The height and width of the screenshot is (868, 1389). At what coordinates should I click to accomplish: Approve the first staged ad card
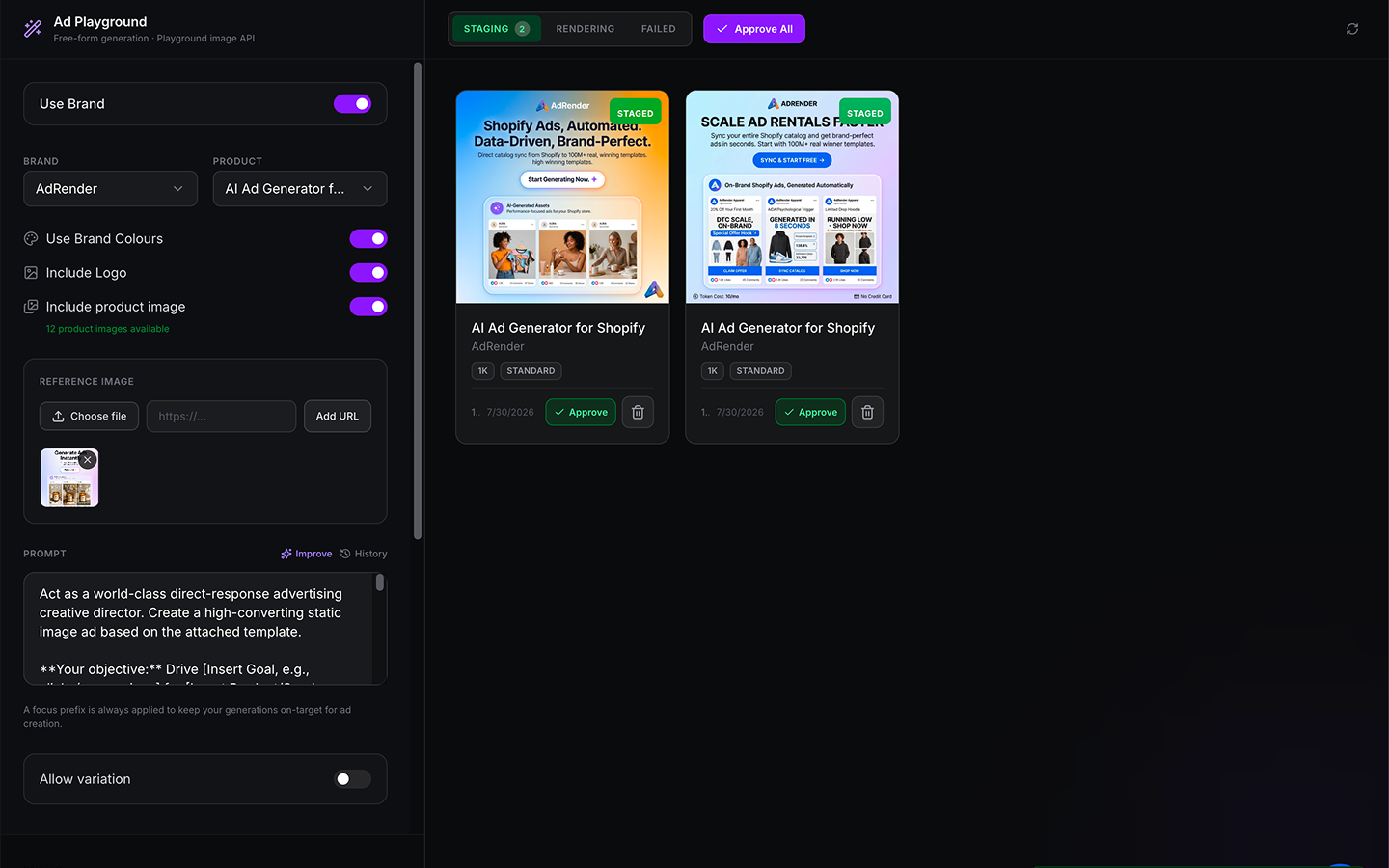[x=581, y=412]
